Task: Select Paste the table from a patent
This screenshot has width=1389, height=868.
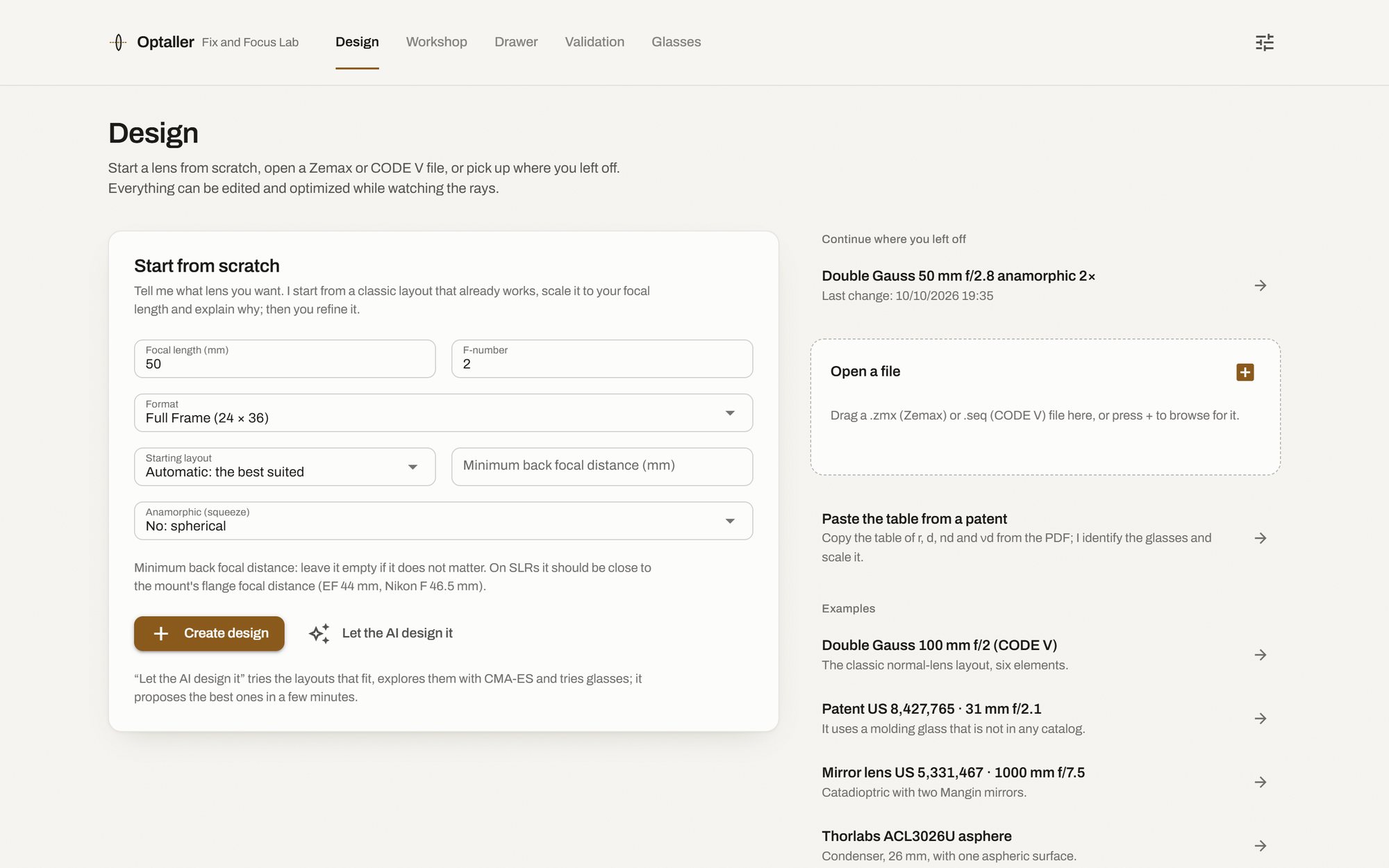Action: (x=1045, y=538)
